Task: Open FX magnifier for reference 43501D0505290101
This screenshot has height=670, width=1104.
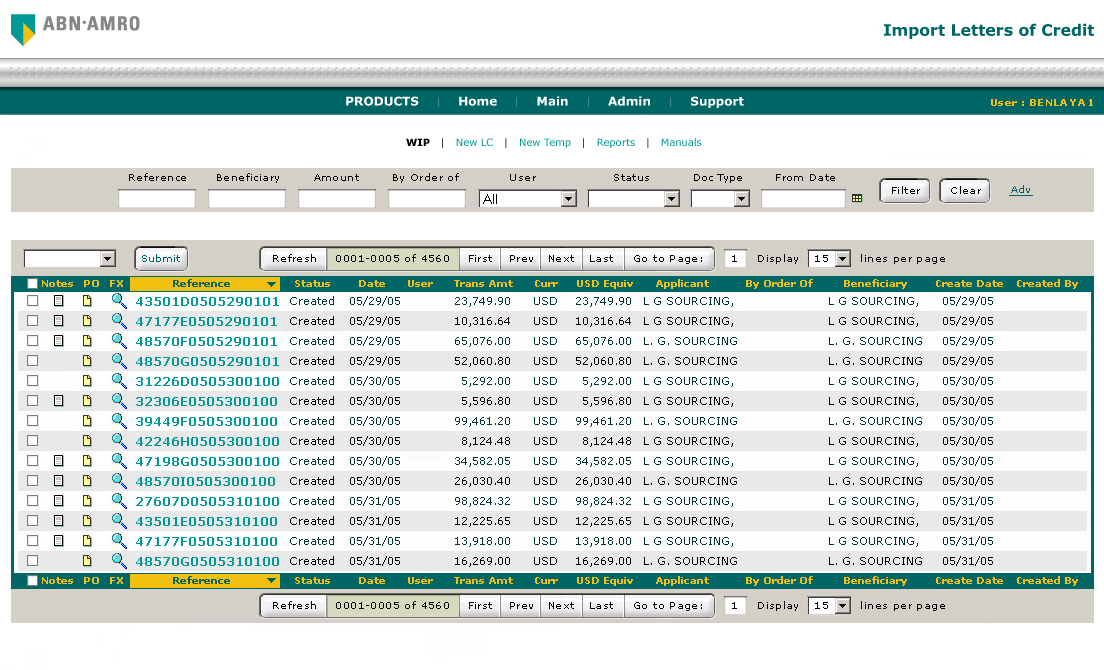Action: 119,301
